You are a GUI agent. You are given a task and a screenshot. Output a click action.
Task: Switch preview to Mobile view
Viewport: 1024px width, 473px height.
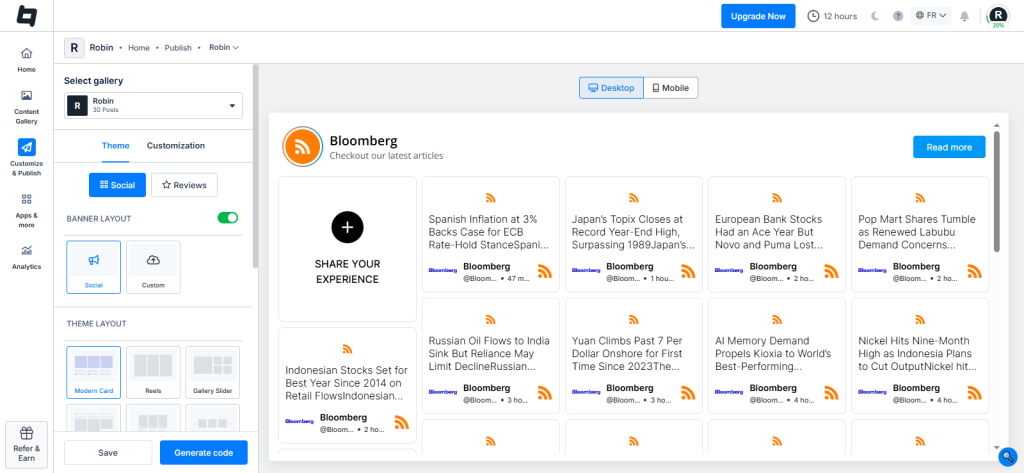670,88
